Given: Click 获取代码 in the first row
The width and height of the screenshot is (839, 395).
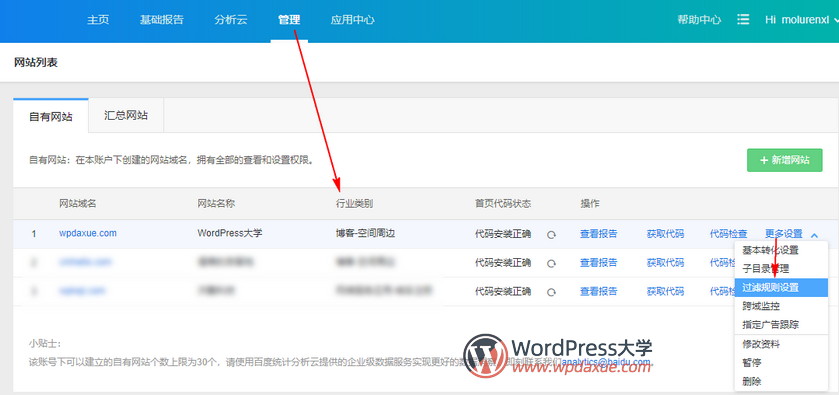Looking at the screenshot, I should 665,234.
